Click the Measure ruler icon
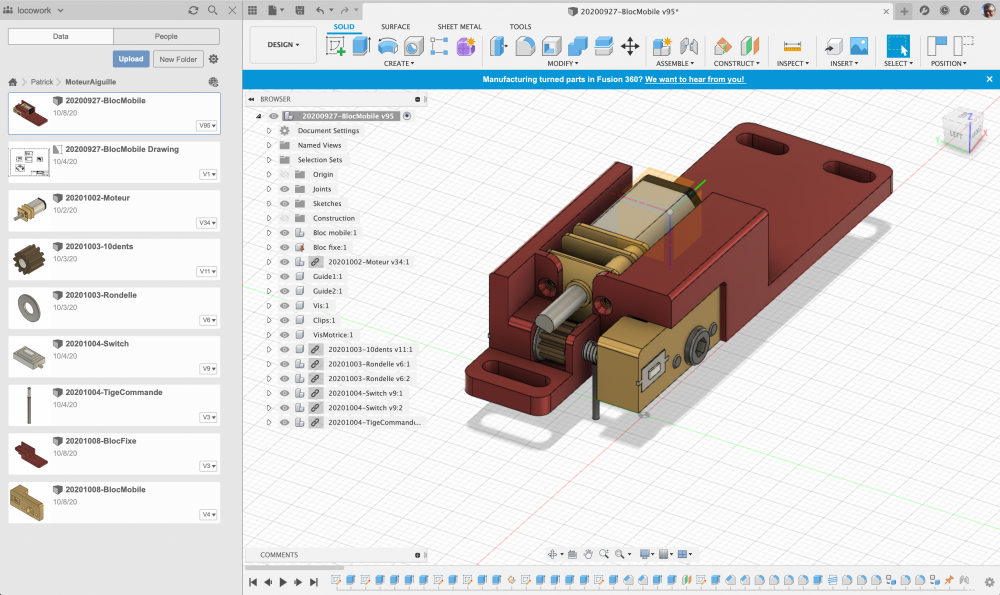 [x=792, y=46]
